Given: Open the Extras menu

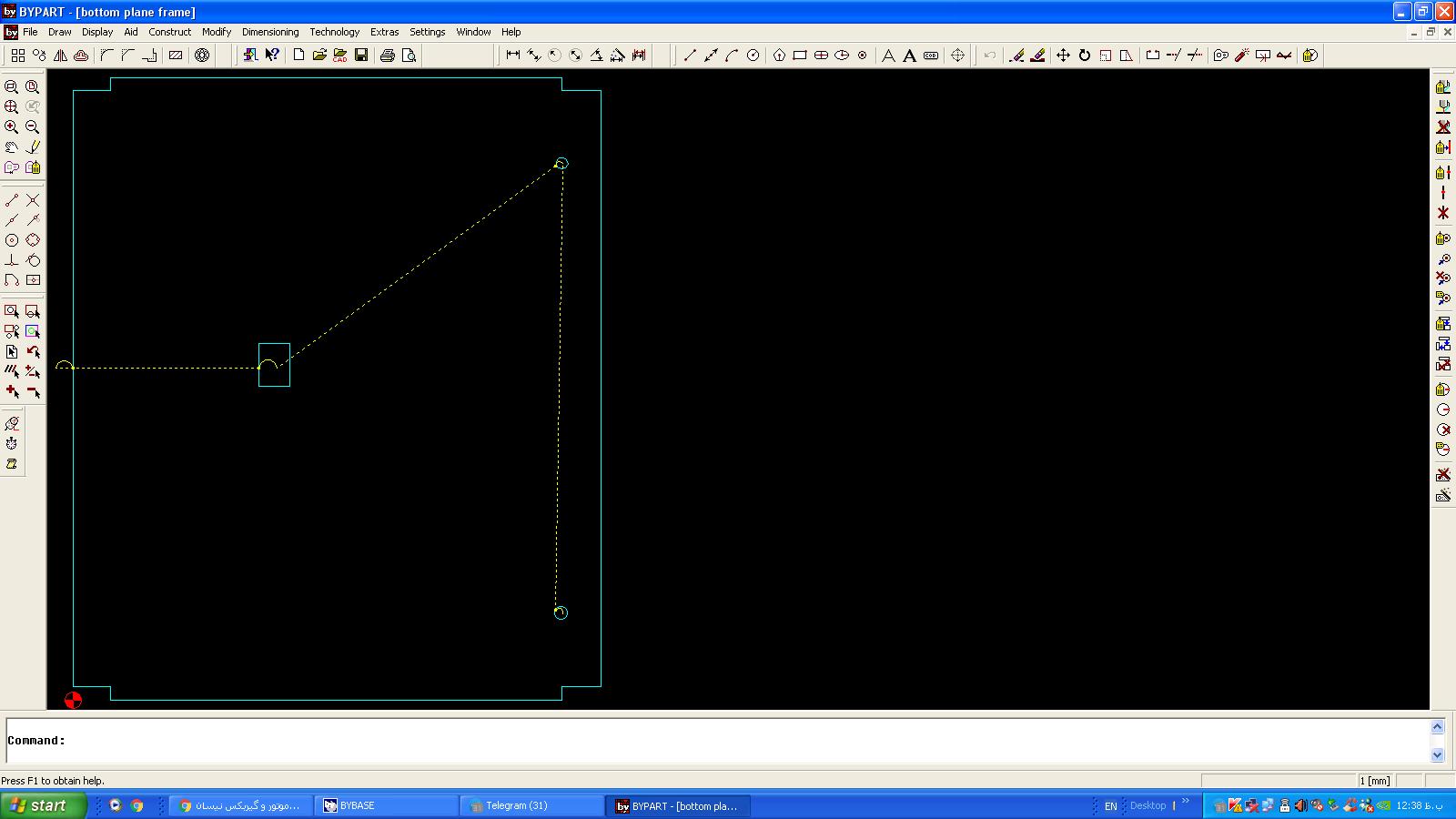Looking at the screenshot, I should click(x=384, y=32).
